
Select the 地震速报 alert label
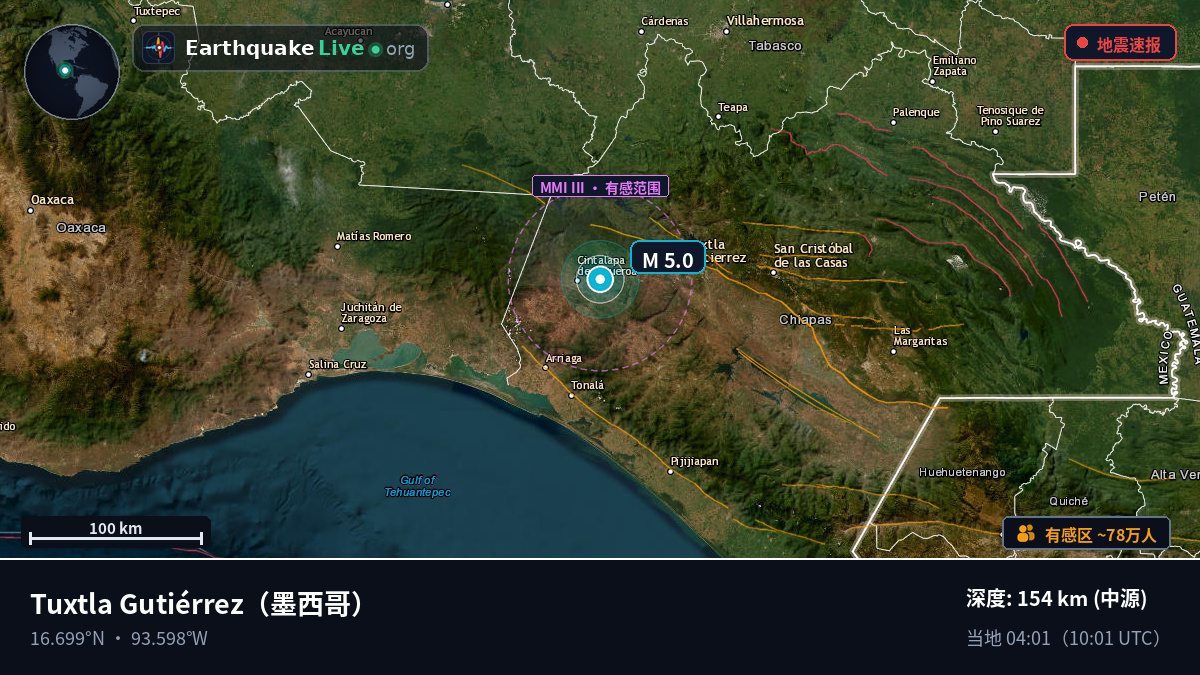coord(1129,44)
